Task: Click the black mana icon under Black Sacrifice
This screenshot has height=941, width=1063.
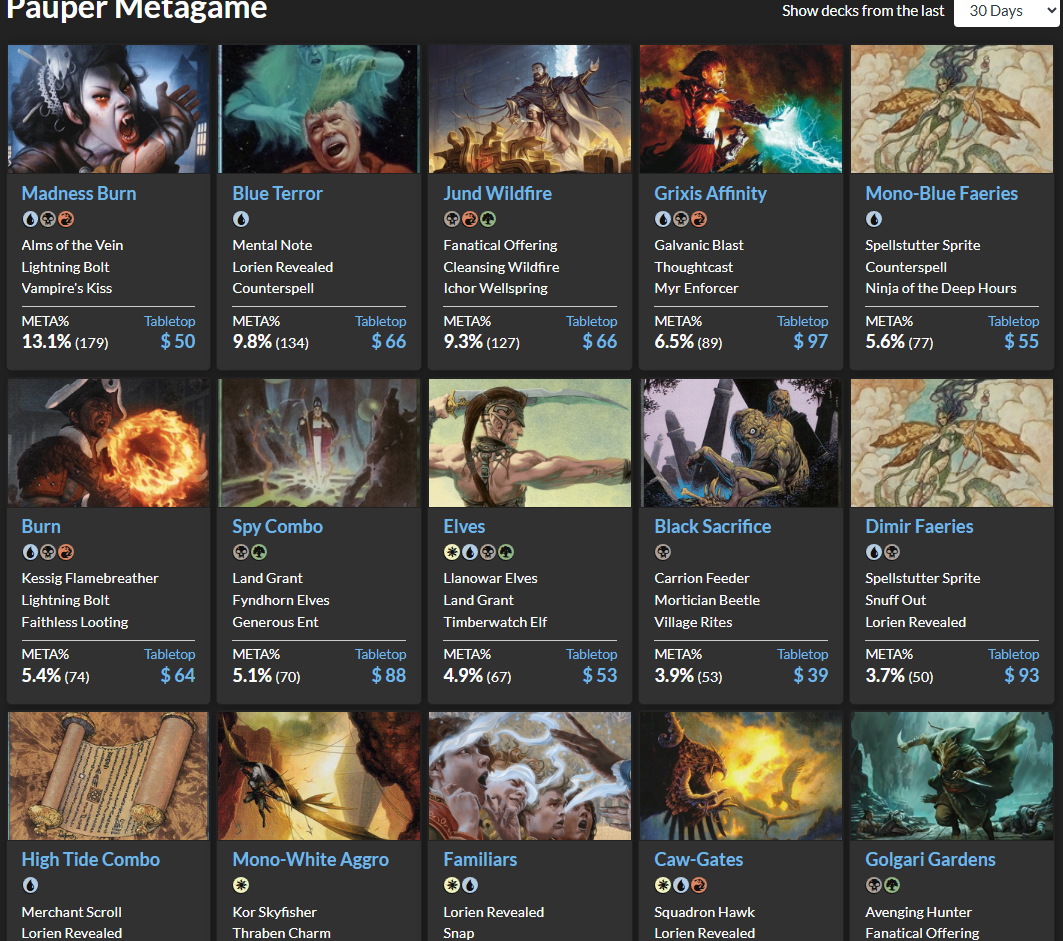Action: point(662,552)
